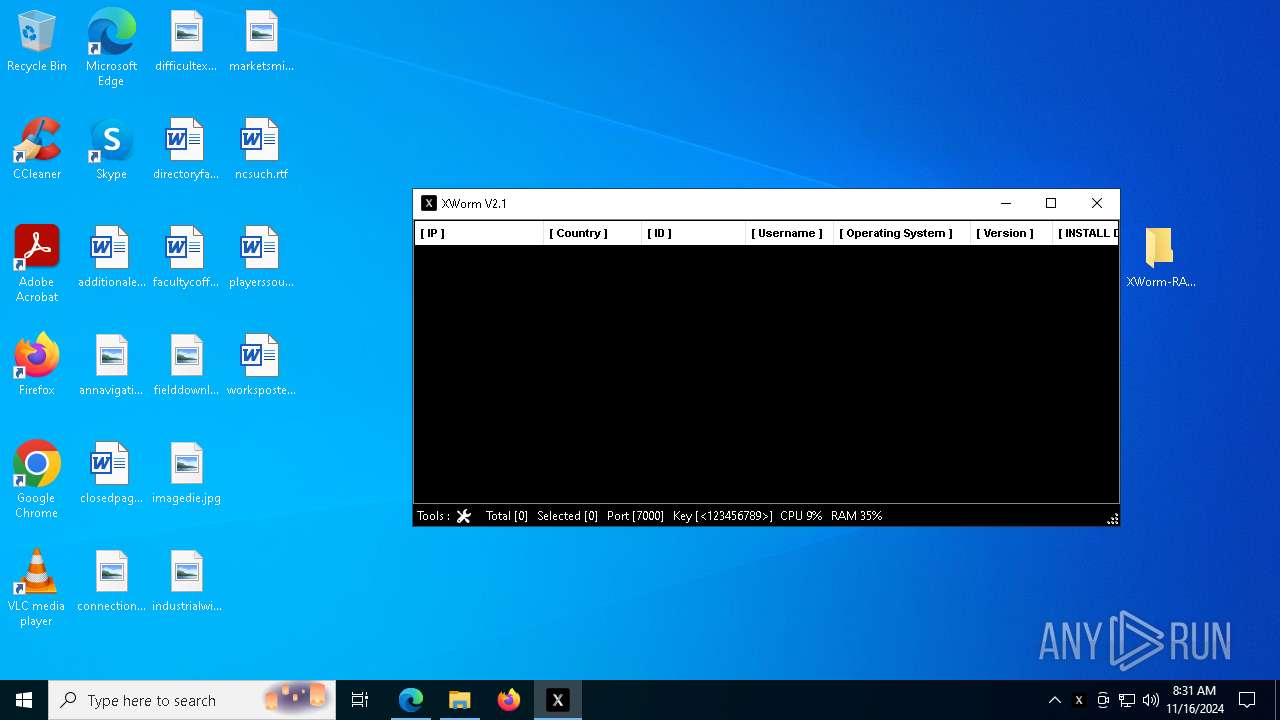Open the clock showing 8:31 AM
This screenshot has height=720, width=1280.
coord(1194,700)
